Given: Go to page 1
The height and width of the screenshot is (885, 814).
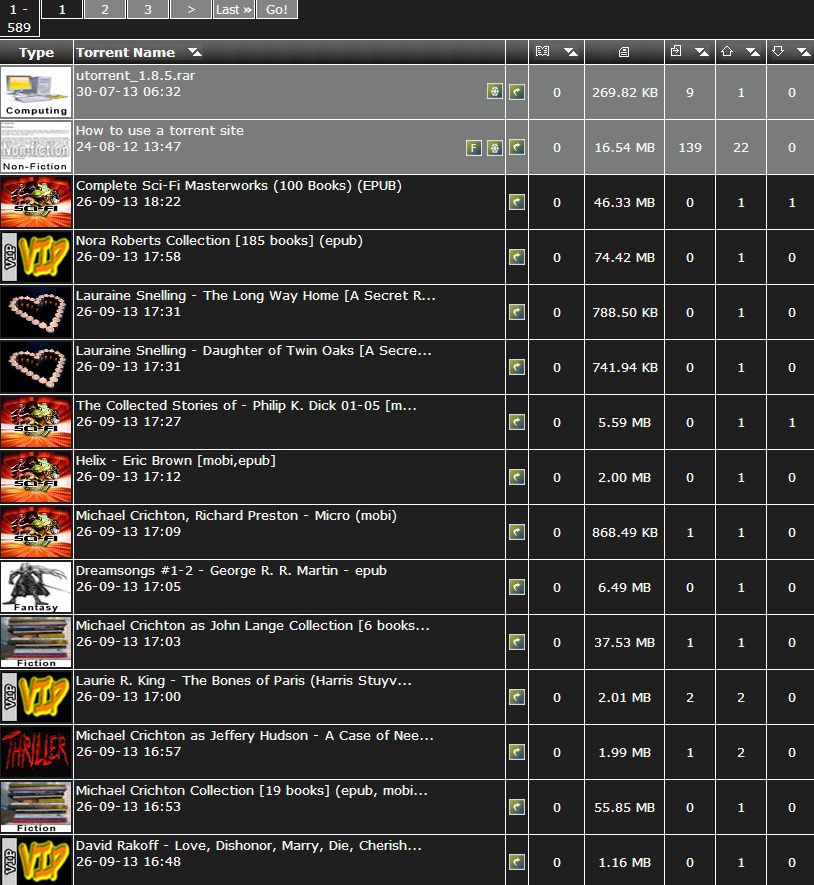Looking at the screenshot, I should (62, 10).
